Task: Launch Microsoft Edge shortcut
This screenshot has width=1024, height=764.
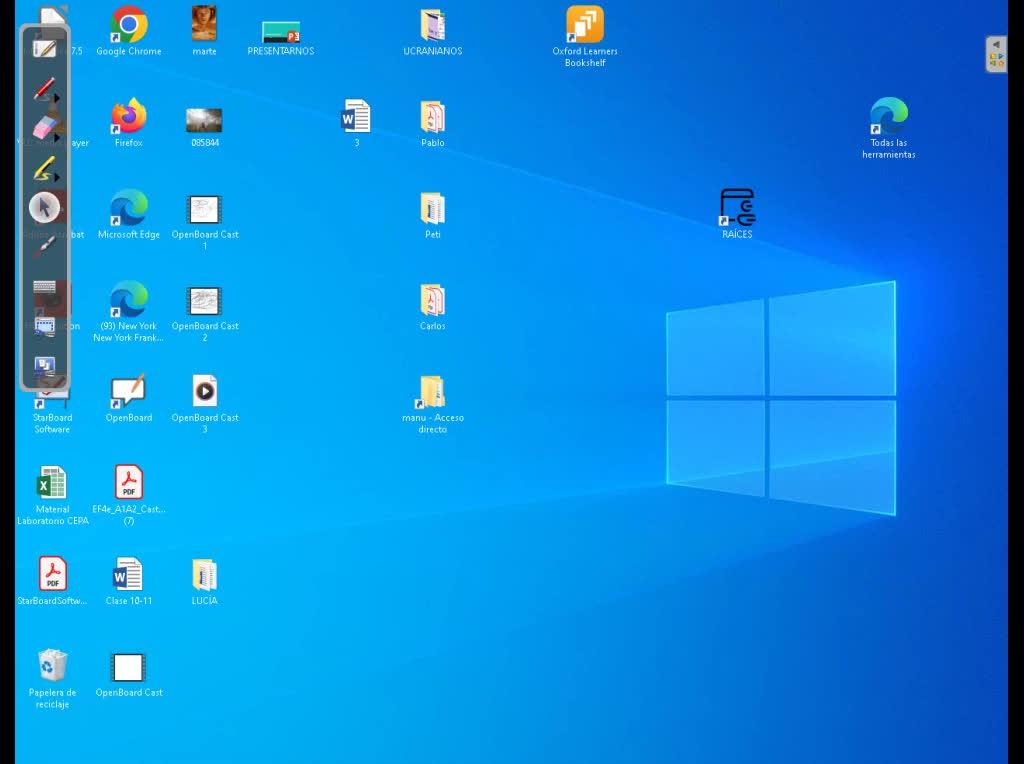Action: (x=129, y=214)
